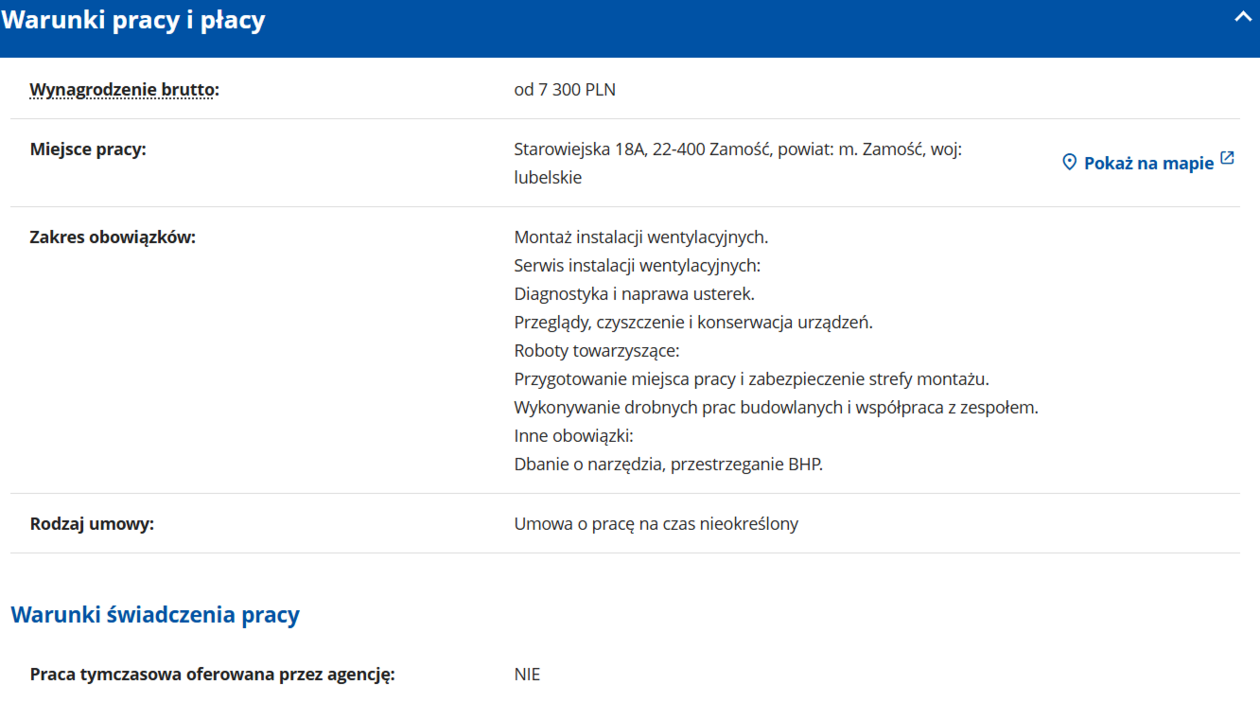The image size is (1260, 702).
Task: Click the external link icon
Action: pos(1227,159)
